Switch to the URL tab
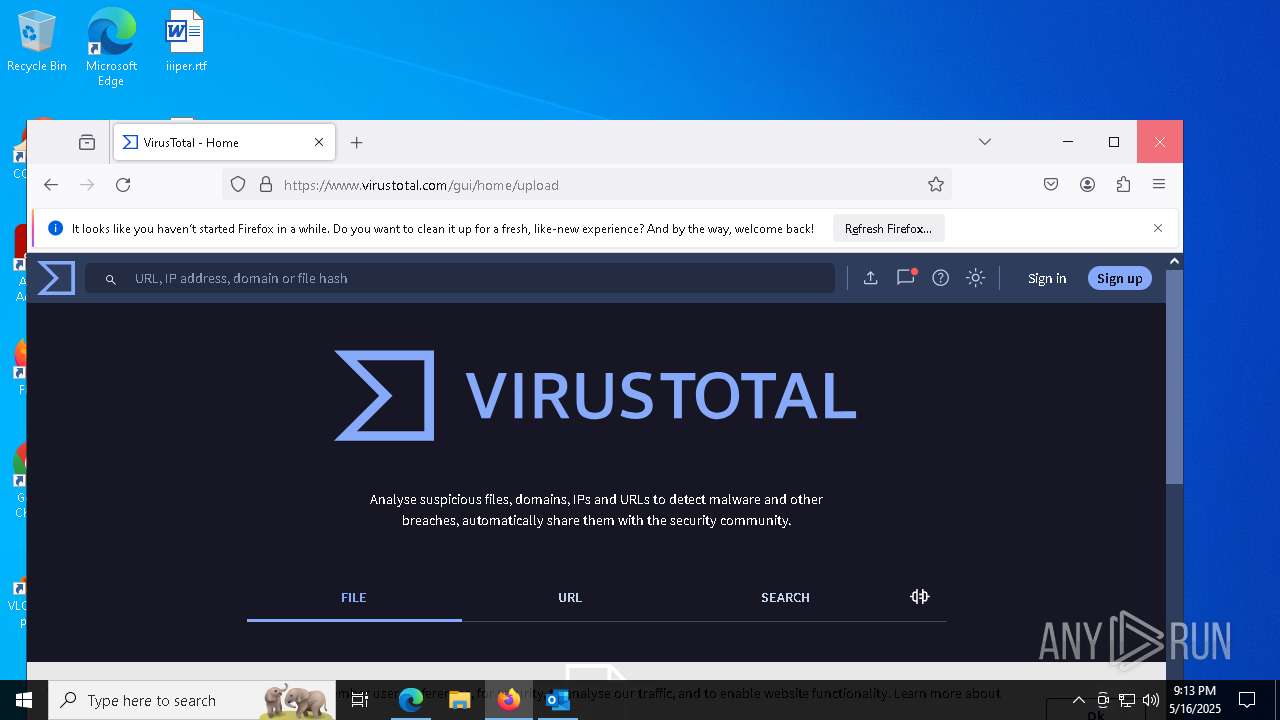Viewport: 1280px width, 720px height. point(570,597)
